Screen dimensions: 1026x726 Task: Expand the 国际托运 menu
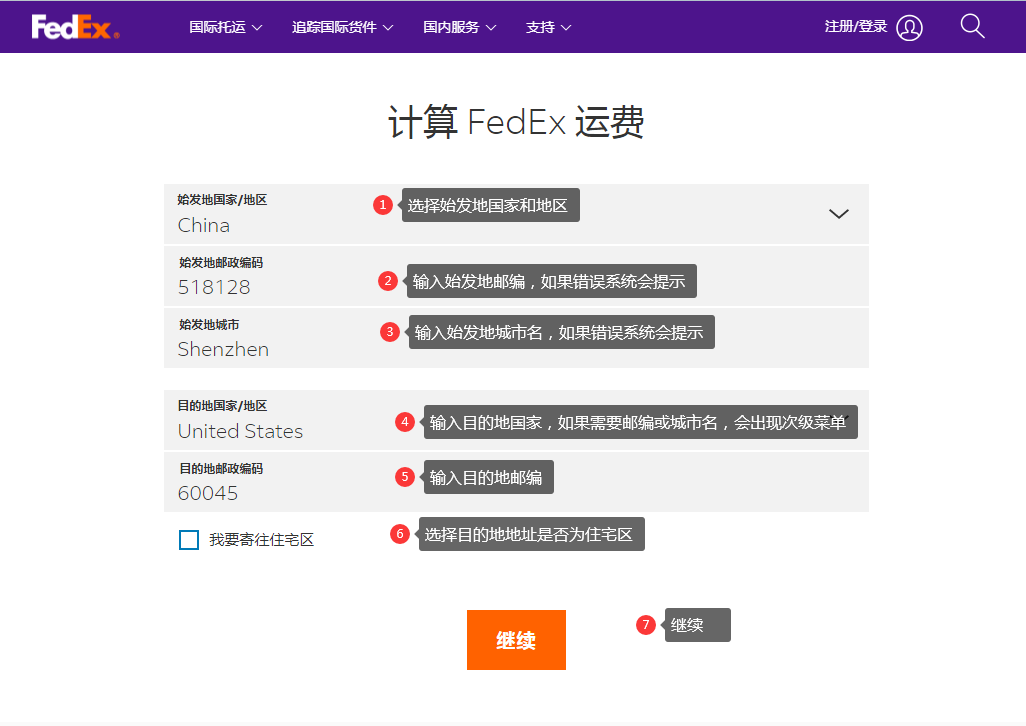(x=225, y=27)
